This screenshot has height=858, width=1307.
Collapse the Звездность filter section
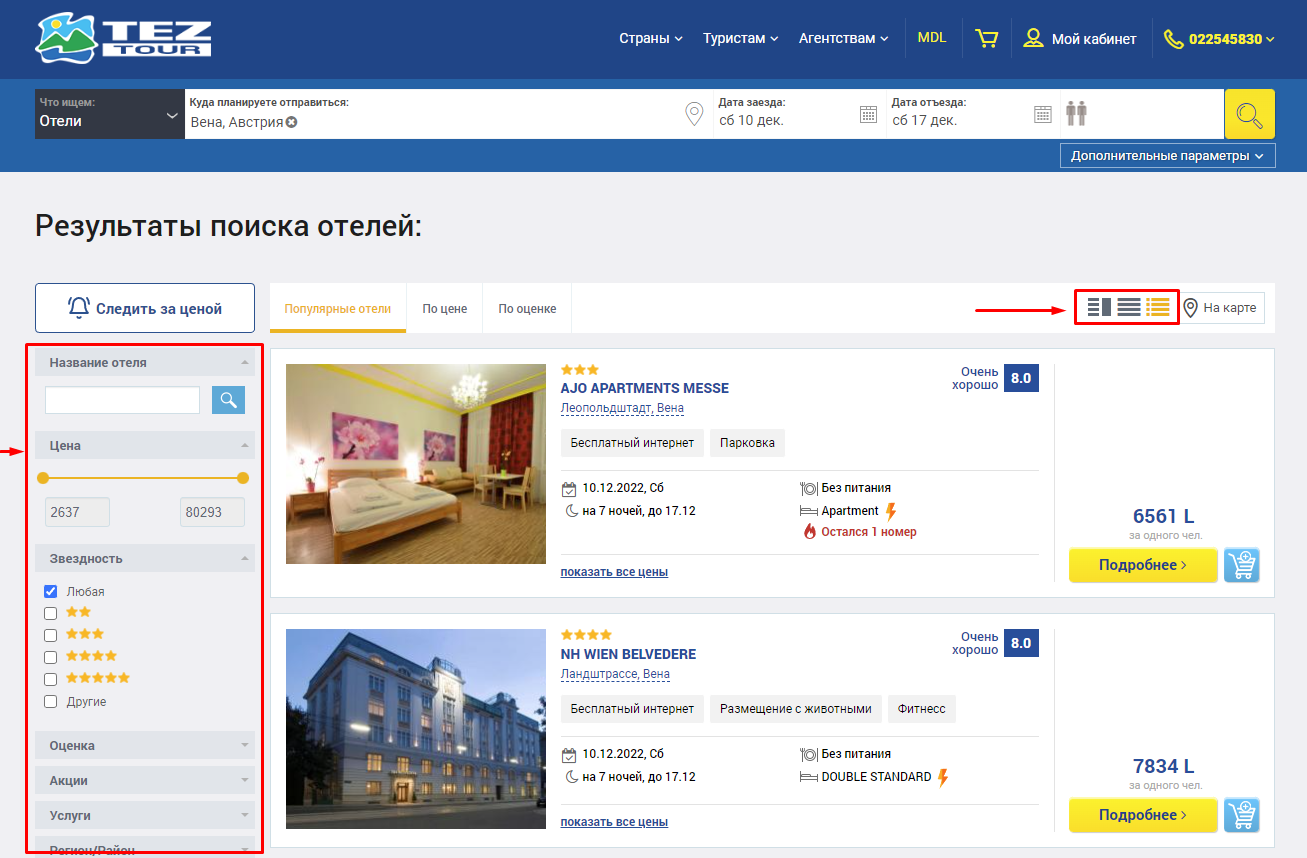pos(145,558)
